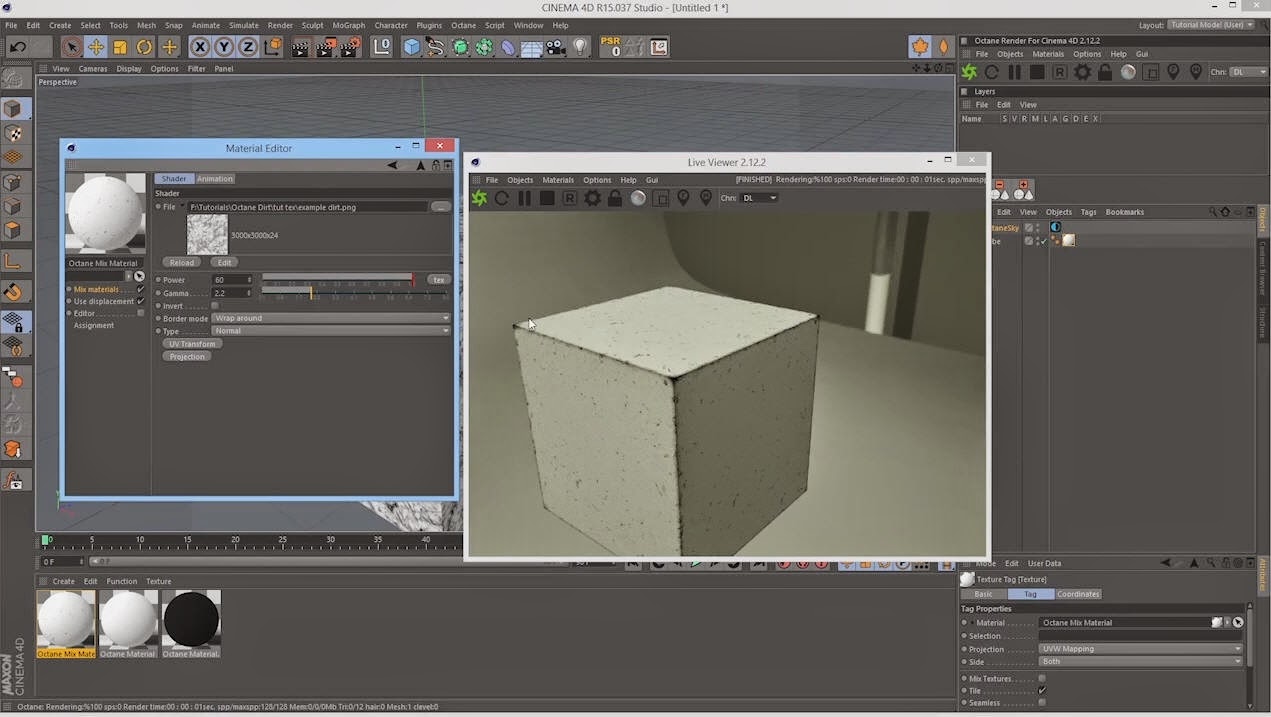Open Border mode dropdown Wrap around

(x=331, y=318)
